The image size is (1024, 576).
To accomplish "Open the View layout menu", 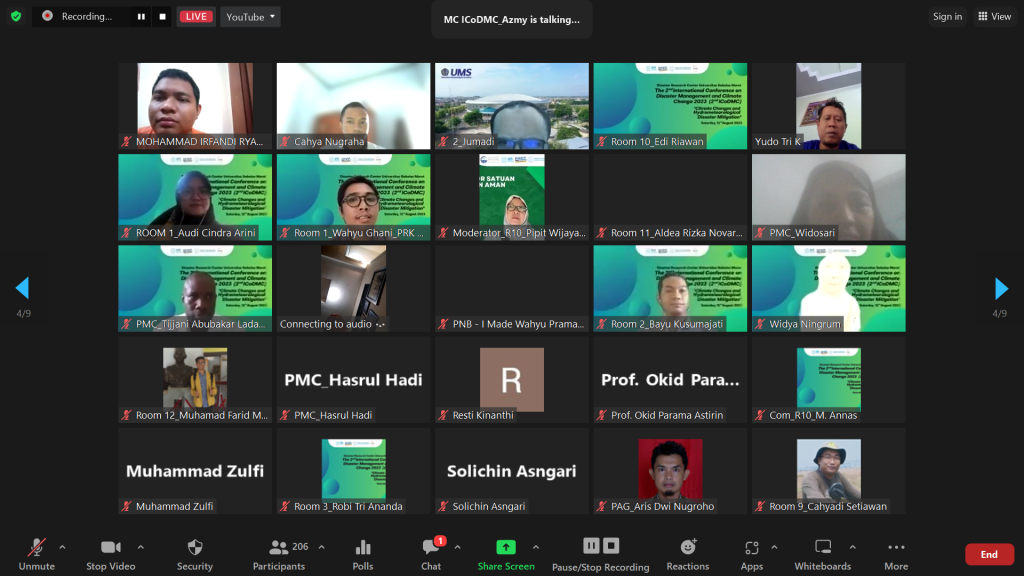I will pos(994,16).
